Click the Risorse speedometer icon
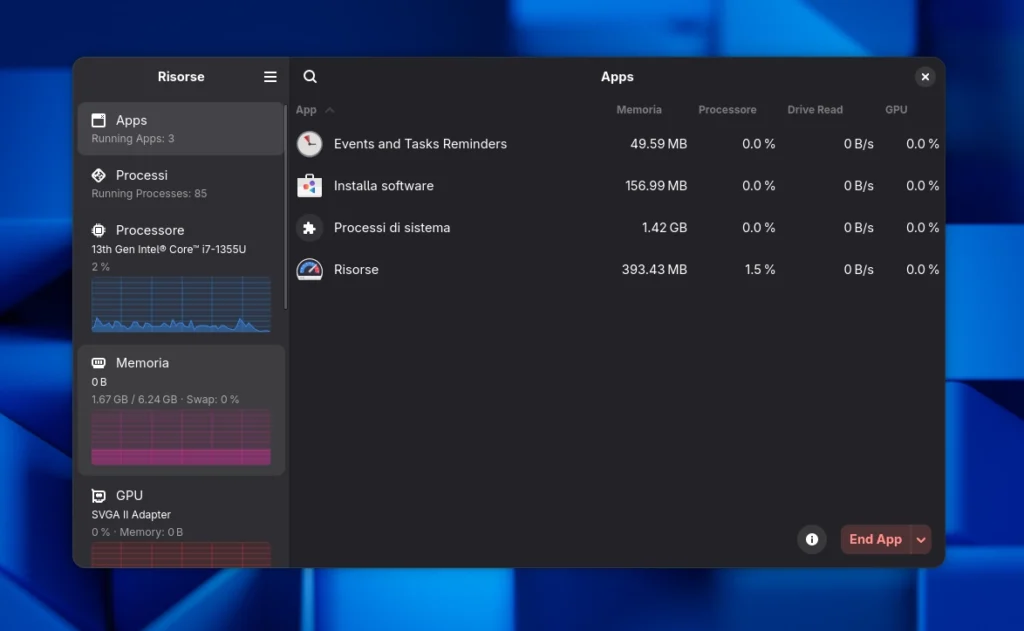The image size is (1024, 631). point(309,269)
